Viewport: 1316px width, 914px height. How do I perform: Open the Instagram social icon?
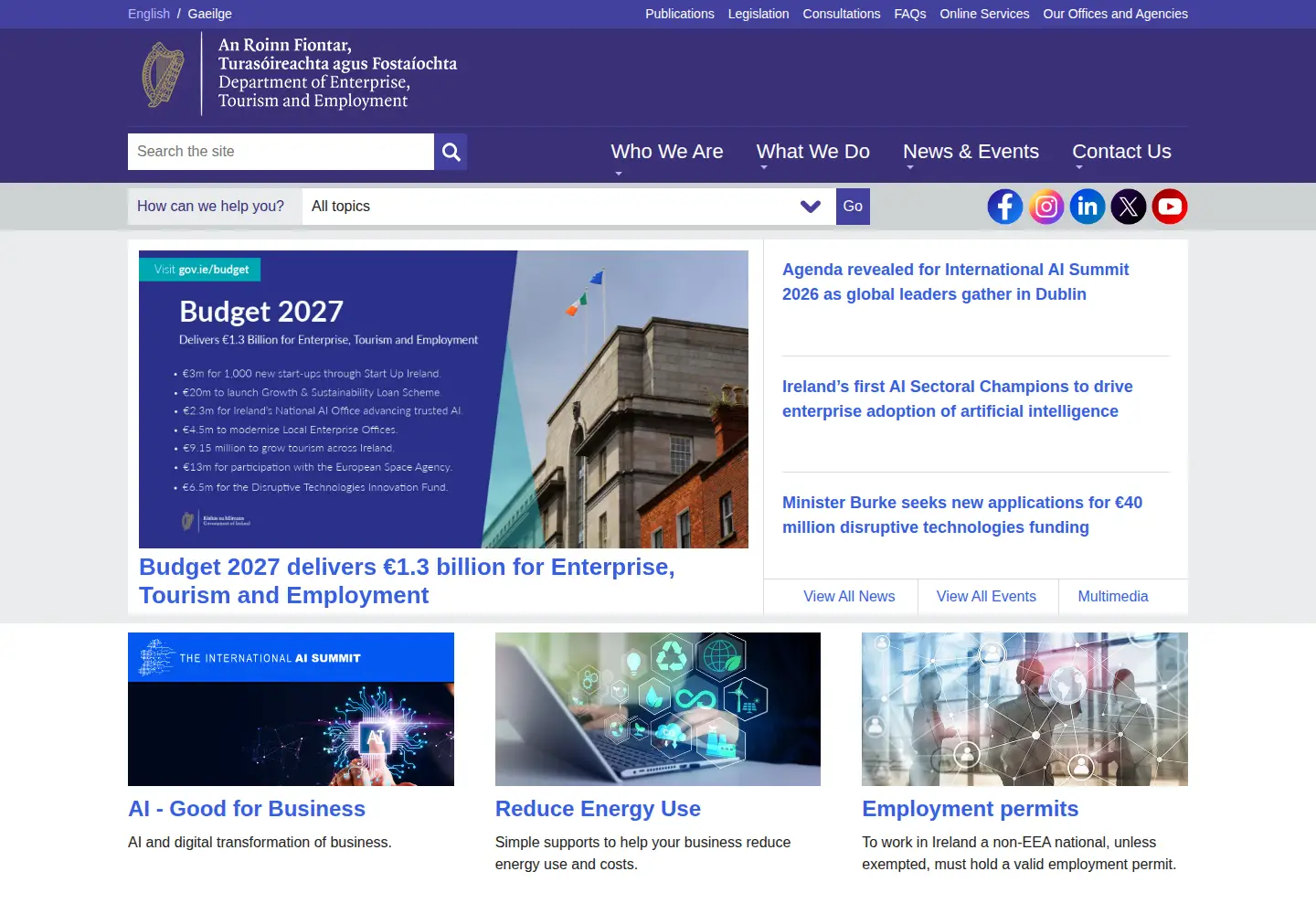[1046, 207]
